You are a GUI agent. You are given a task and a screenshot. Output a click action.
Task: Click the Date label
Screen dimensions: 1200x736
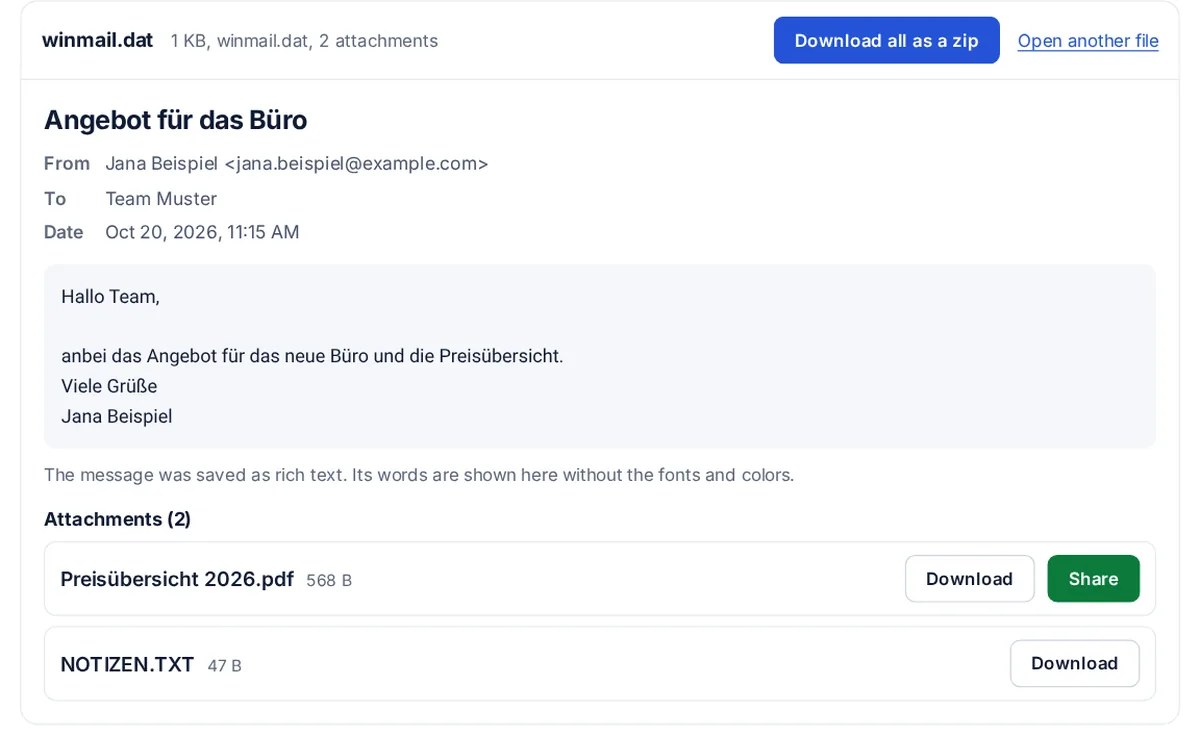point(63,232)
